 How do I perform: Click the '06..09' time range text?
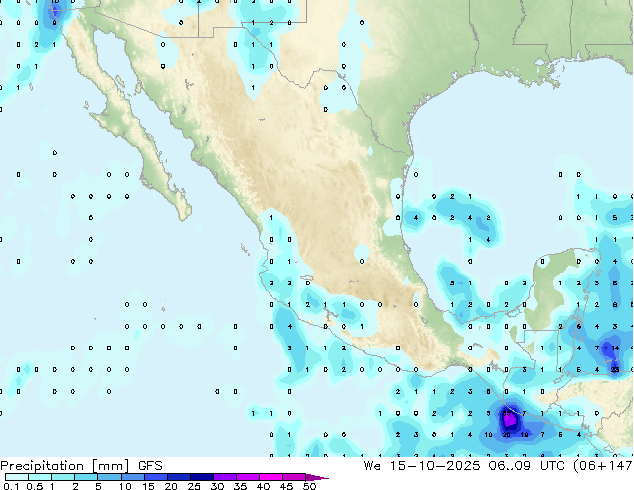click(x=509, y=466)
